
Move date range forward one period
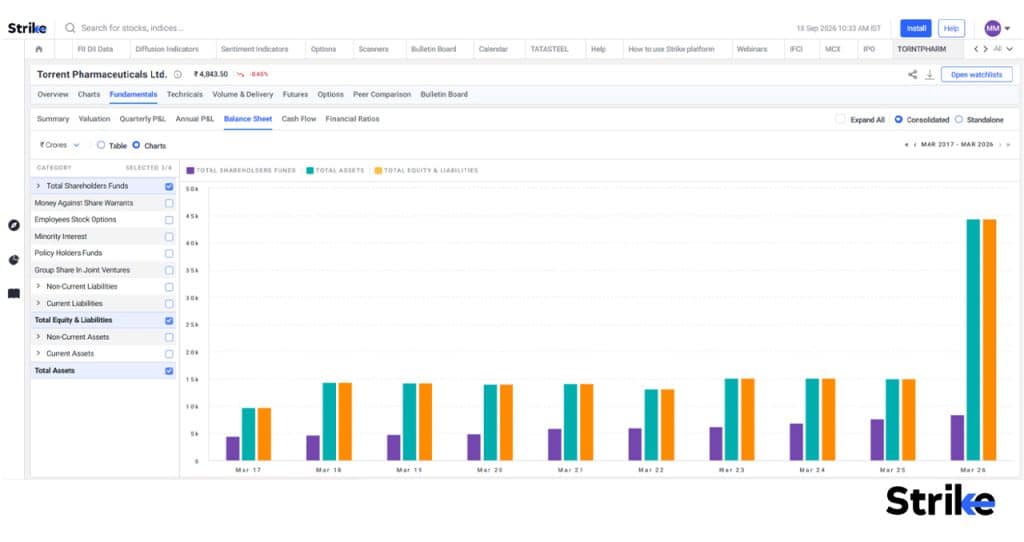click(1000, 144)
